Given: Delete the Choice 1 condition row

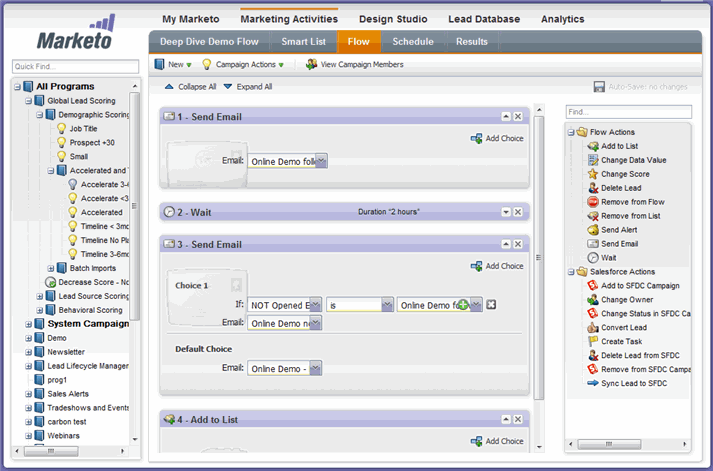Looking at the screenshot, I should pyautogui.click(x=491, y=305).
